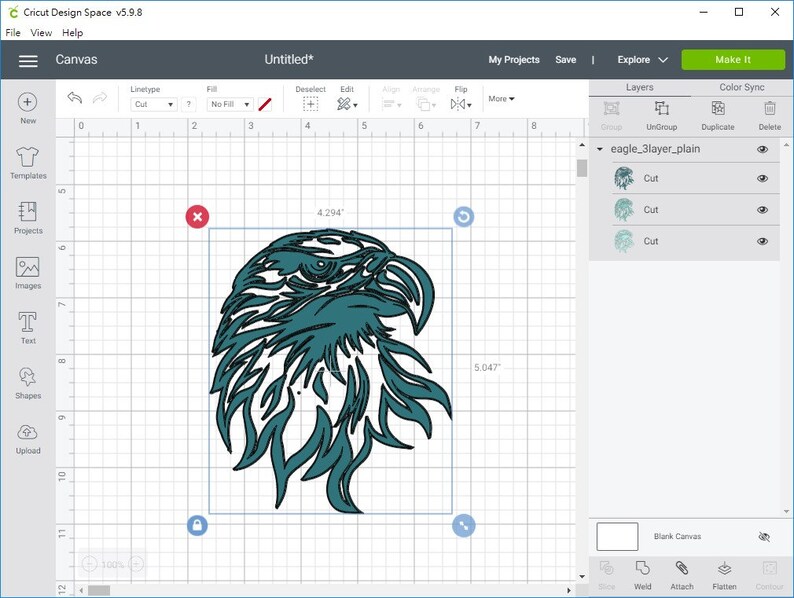
Task: Save the project
Action: point(566,60)
